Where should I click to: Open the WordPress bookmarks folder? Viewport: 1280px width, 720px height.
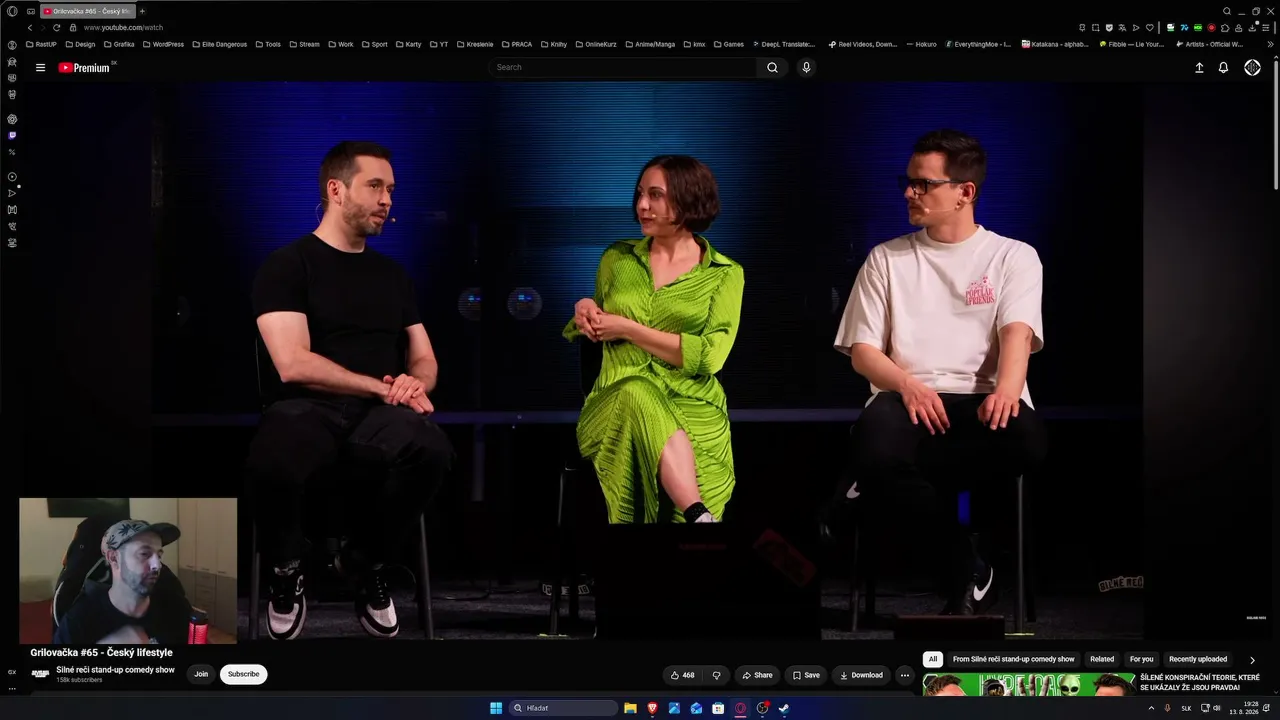click(x=163, y=44)
